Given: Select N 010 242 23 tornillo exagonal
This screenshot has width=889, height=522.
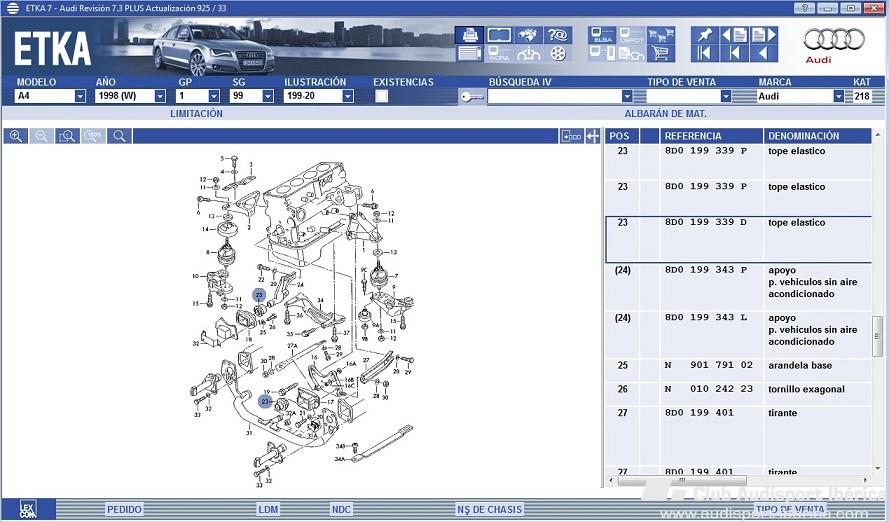Looking at the screenshot, I should [x=738, y=394].
